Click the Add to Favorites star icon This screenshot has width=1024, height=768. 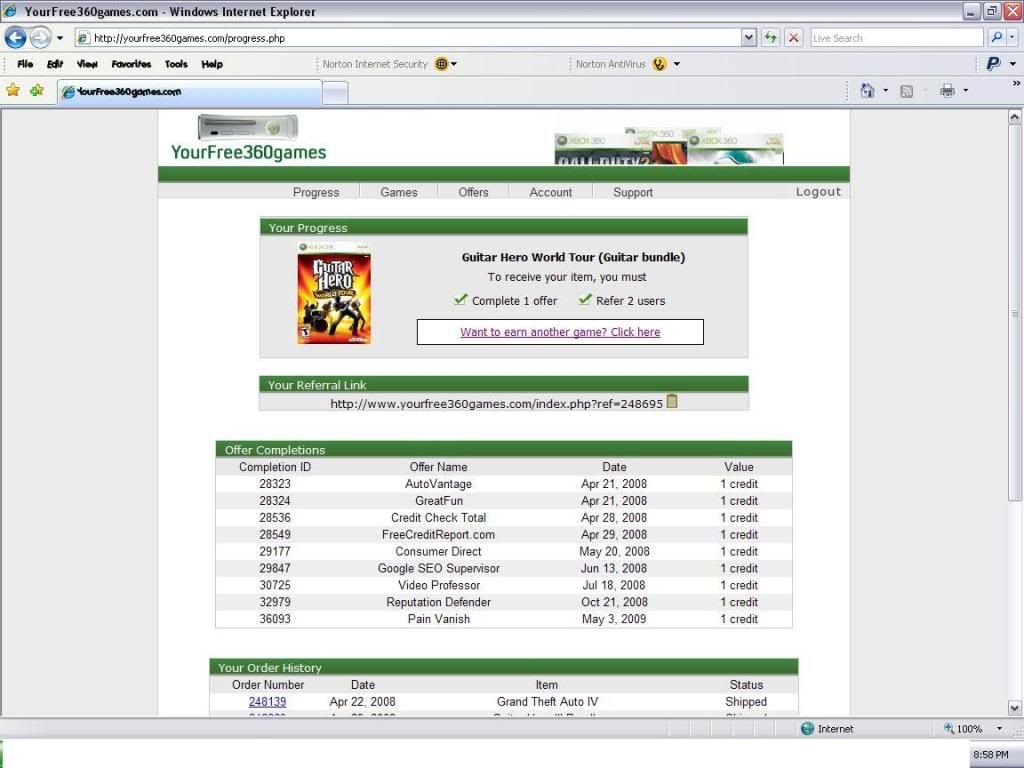(37, 90)
